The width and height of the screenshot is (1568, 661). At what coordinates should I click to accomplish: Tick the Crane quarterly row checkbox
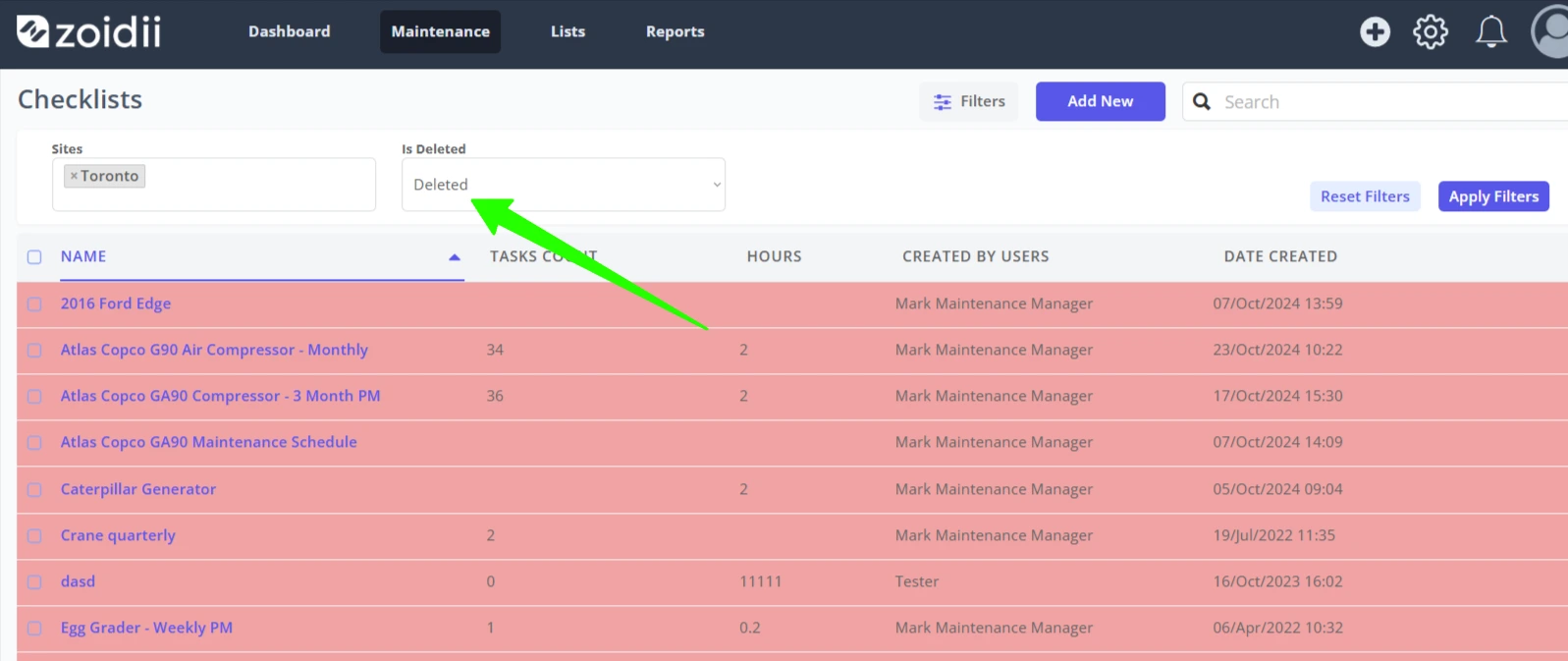[x=34, y=536]
